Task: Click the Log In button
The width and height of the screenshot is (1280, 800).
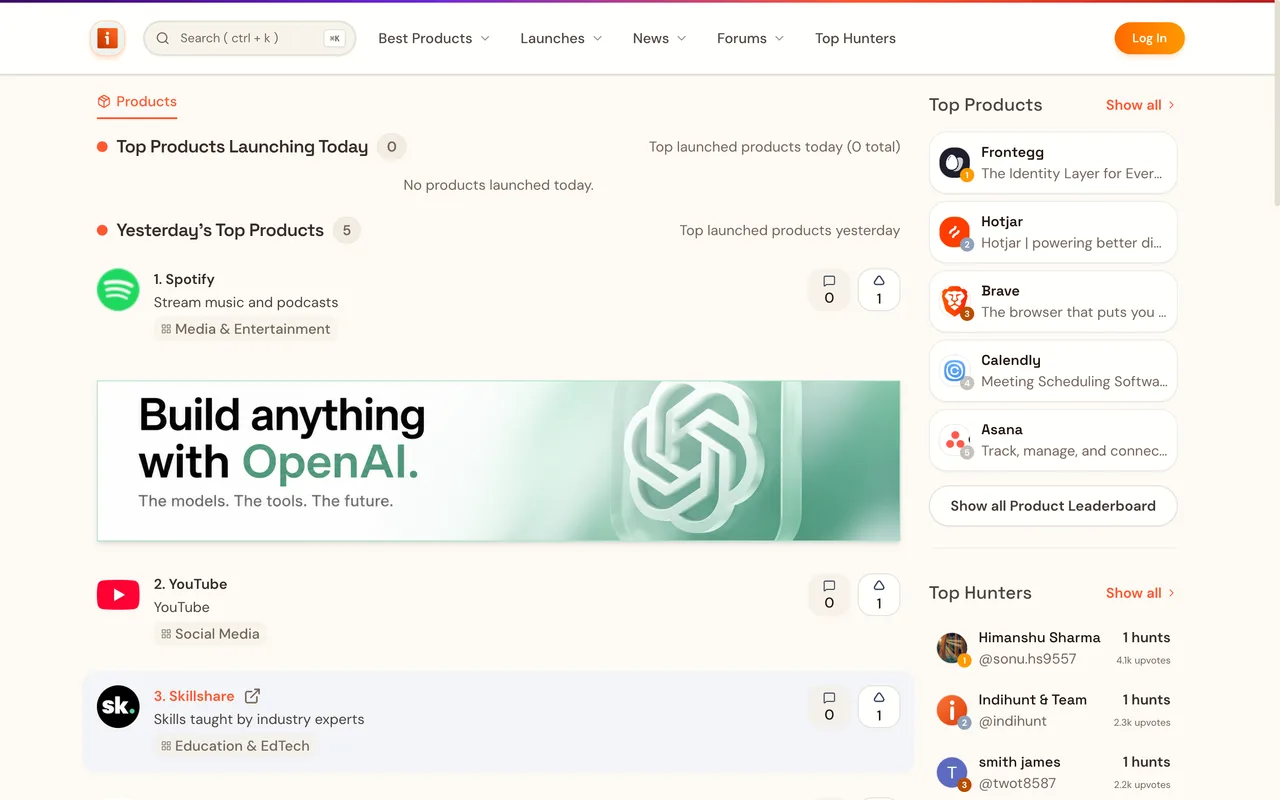Action: [x=1149, y=38]
